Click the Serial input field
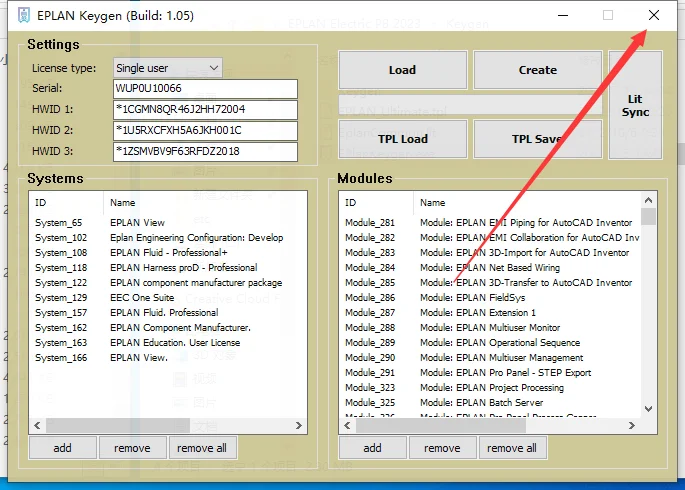 point(205,89)
